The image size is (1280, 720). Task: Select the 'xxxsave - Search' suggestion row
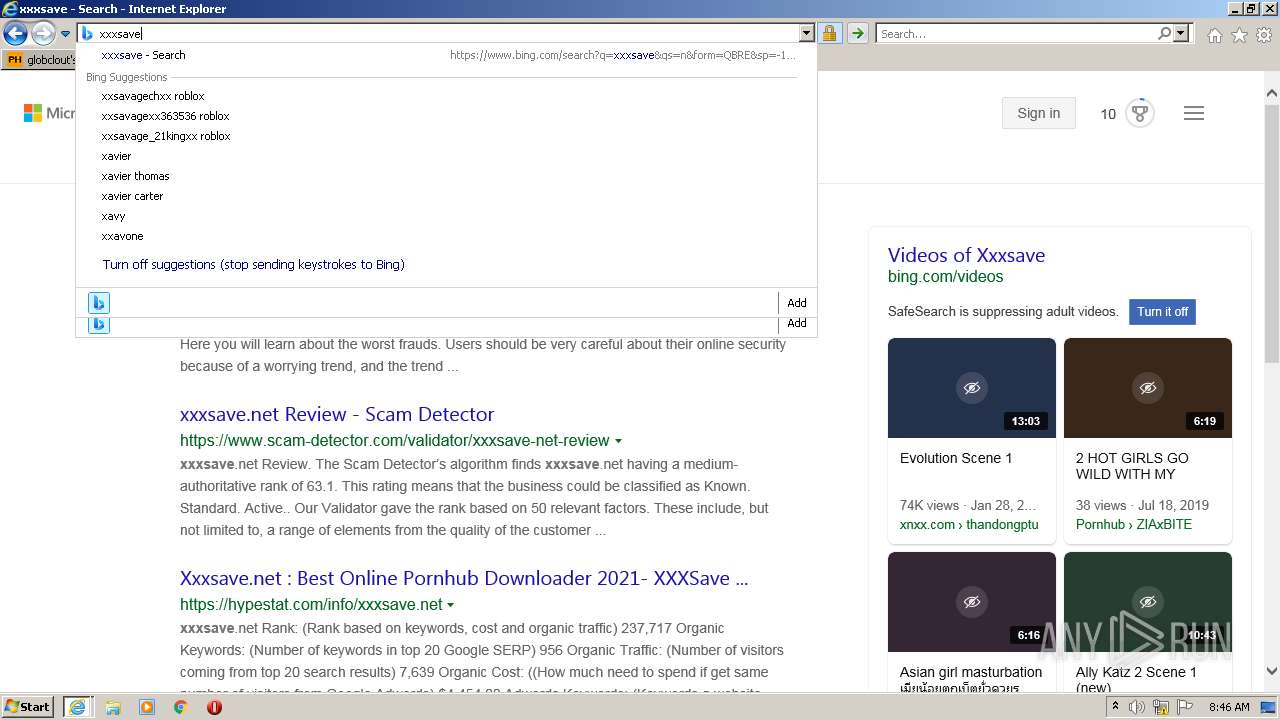[446, 55]
